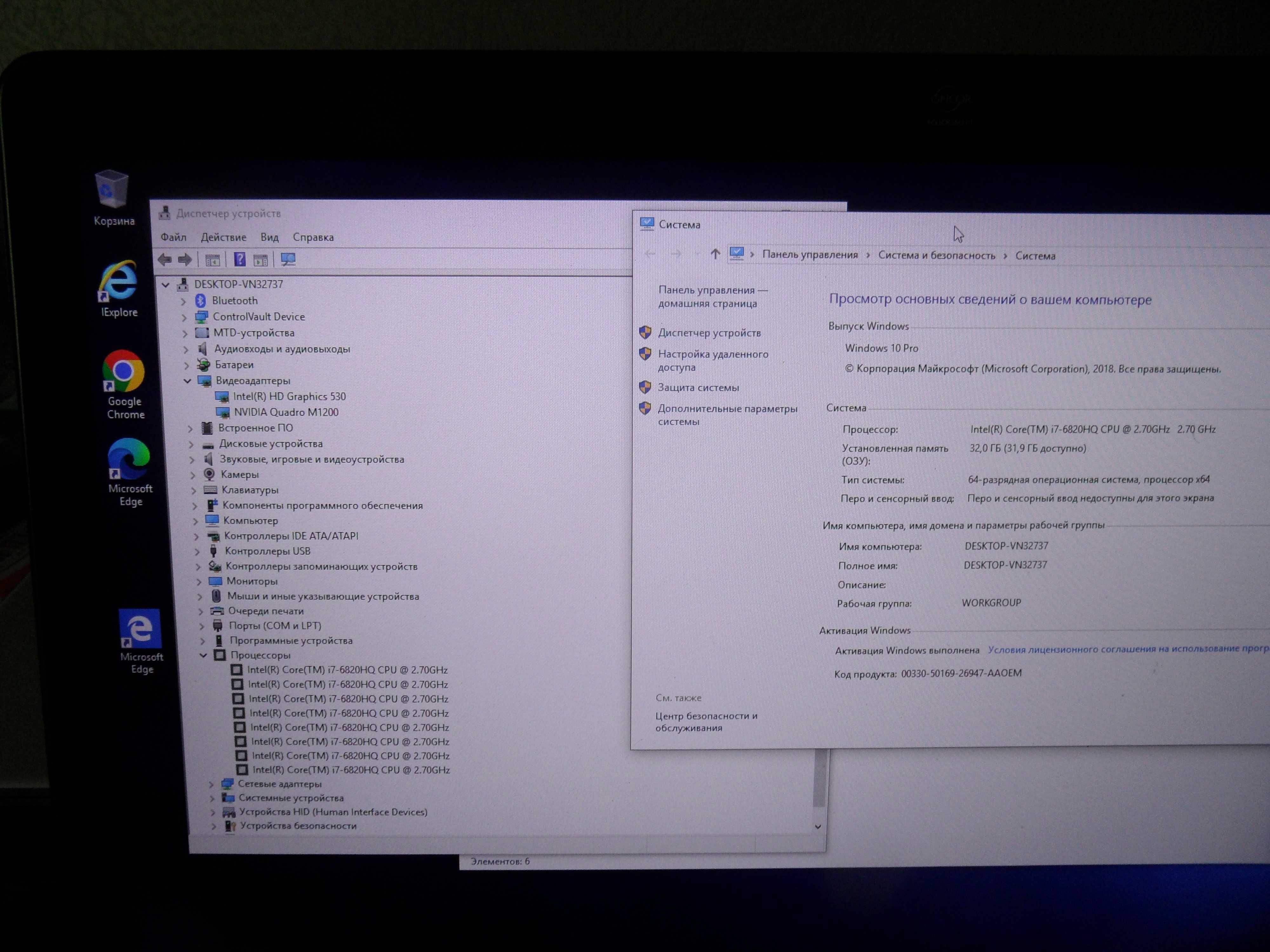Click the Up arrow in the Система window
The height and width of the screenshot is (952, 1270).
pyautogui.click(x=715, y=254)
